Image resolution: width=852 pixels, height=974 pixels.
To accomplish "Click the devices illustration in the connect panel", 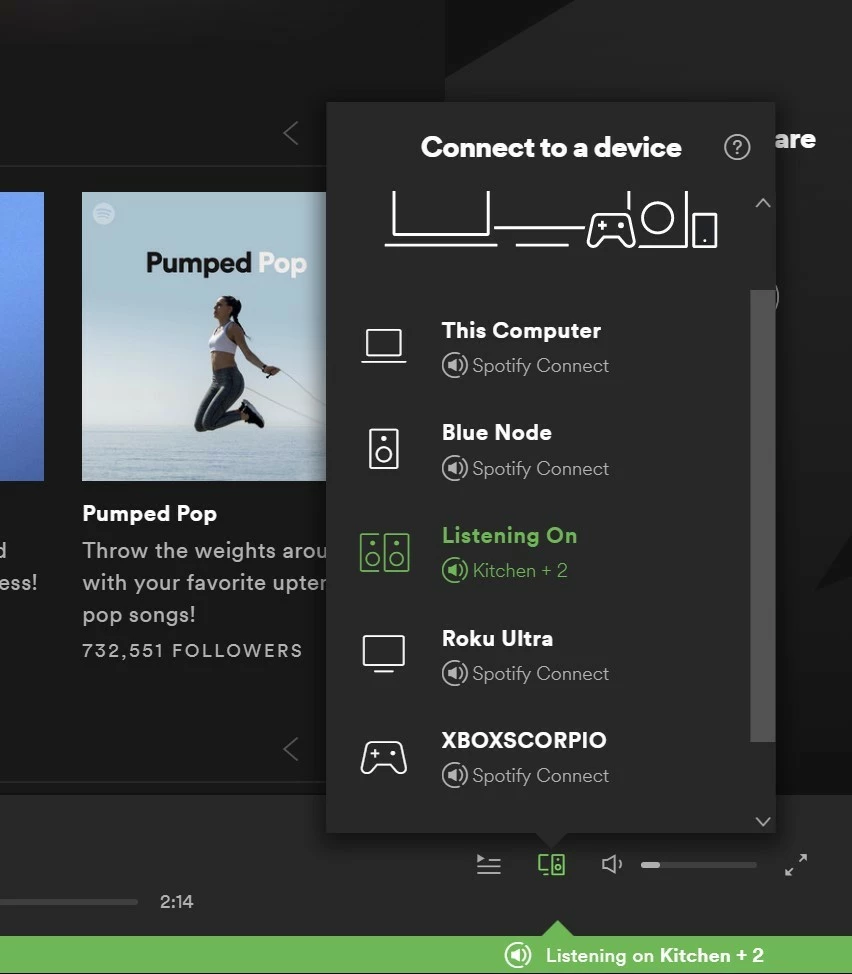I will tap(551, 219).
